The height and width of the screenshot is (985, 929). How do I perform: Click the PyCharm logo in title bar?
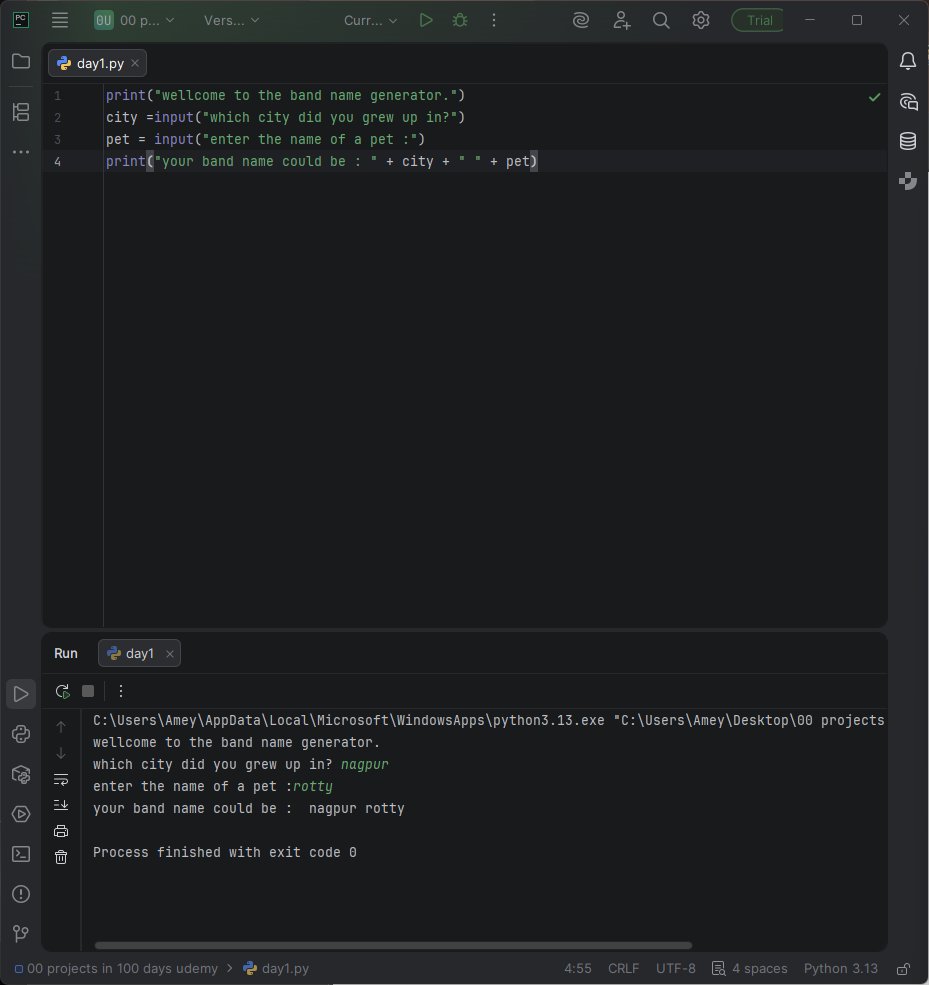coord(21,20)
